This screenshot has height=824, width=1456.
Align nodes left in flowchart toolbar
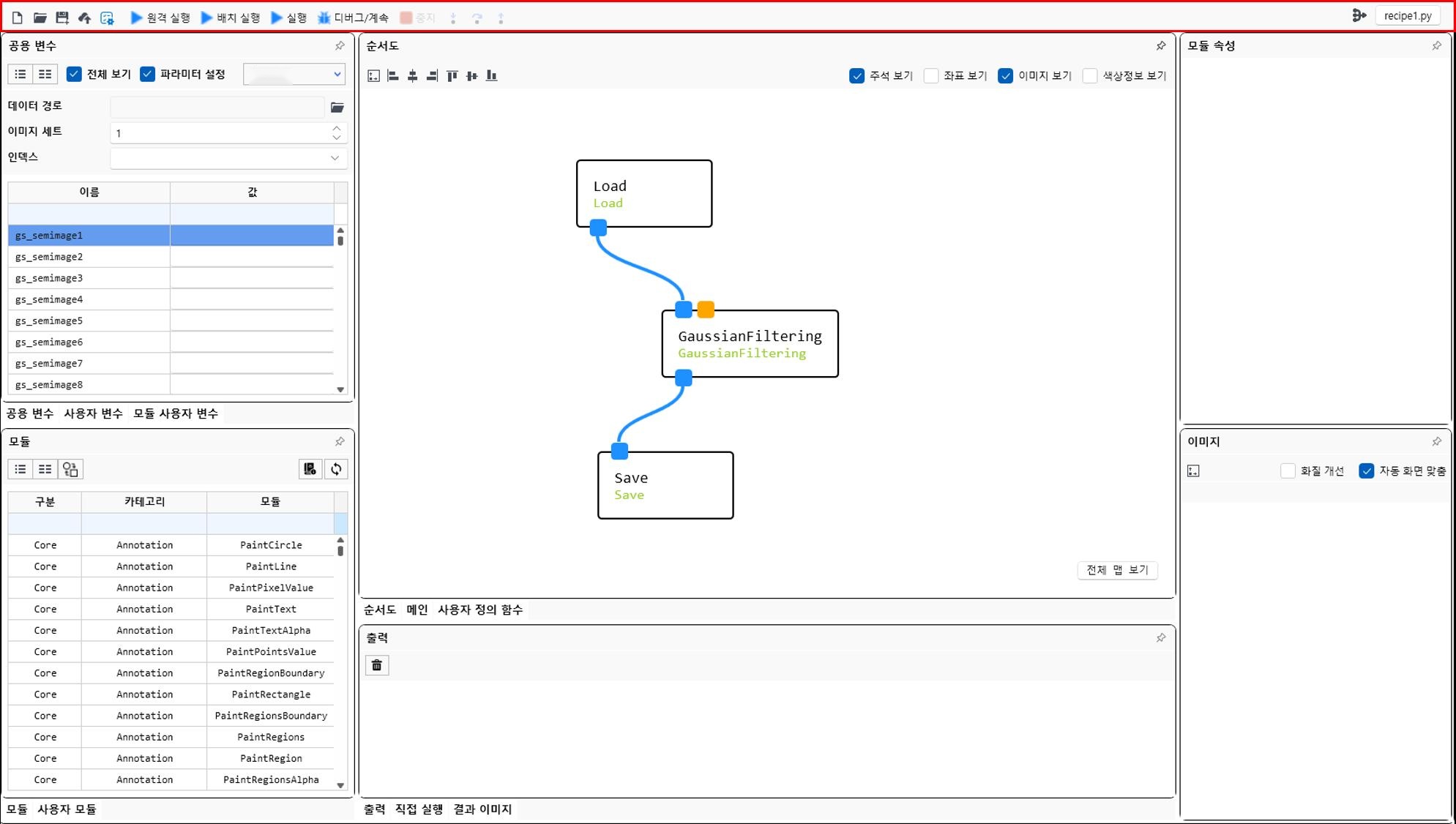click(x=393, y=75)
